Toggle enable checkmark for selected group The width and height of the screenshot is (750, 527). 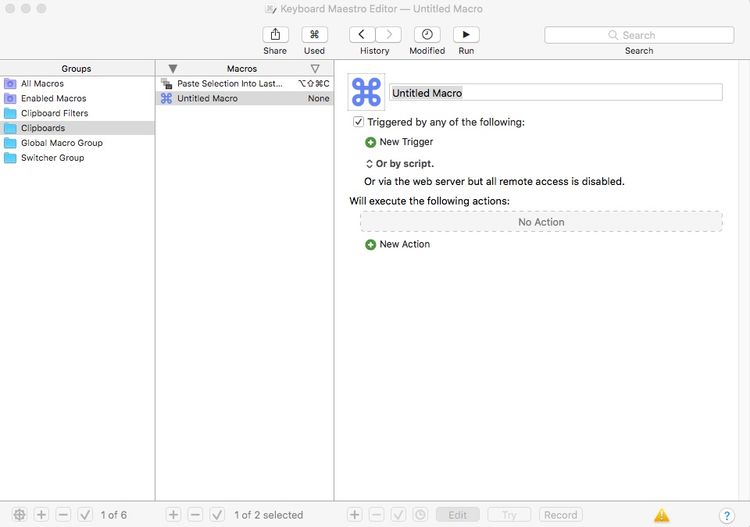[x=85, y=515]
